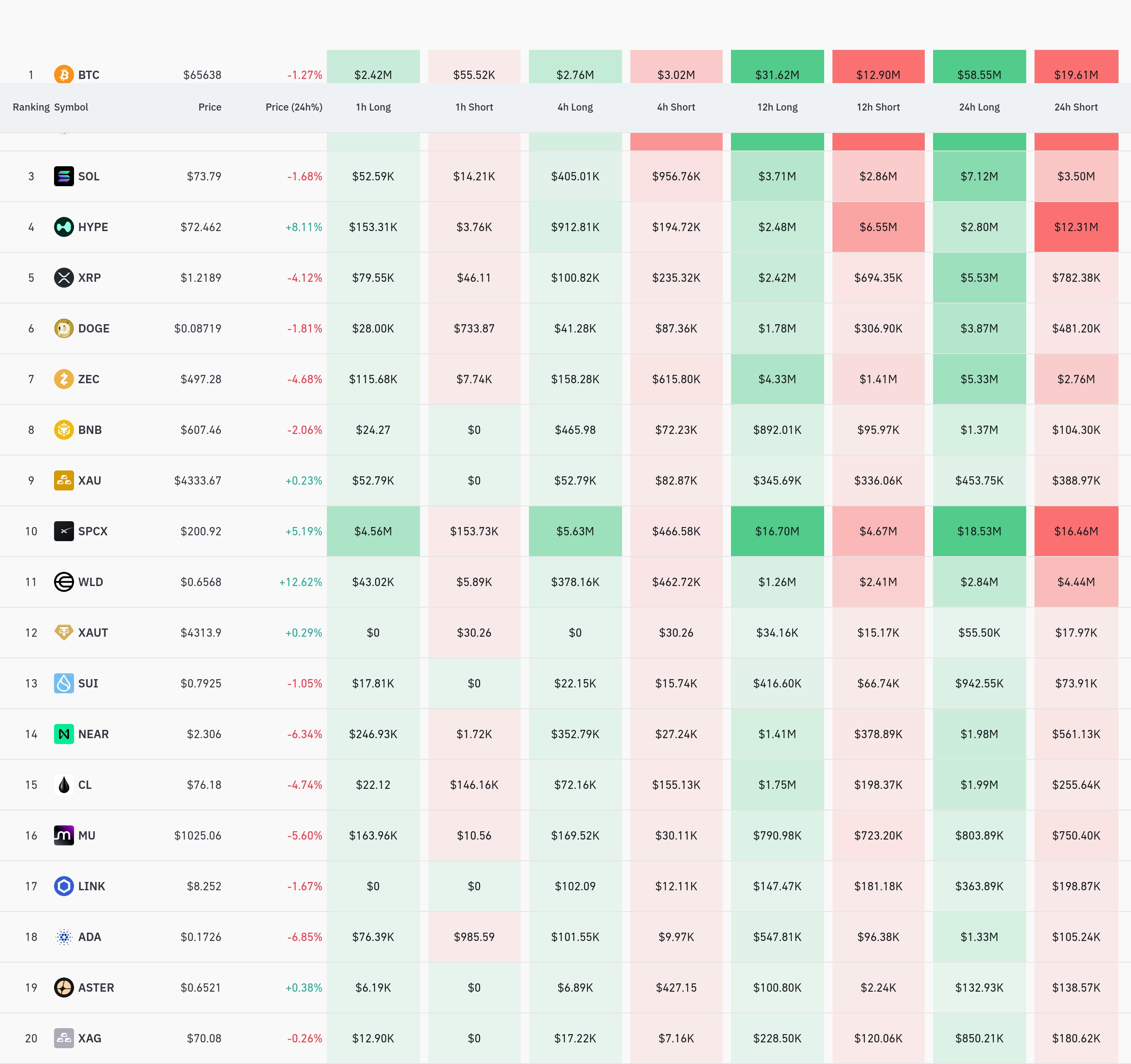Click SOL 4h Short value $956.76K
Image resolution: width=1131 pixels, height=1064 pixels.
coord(676,176)
